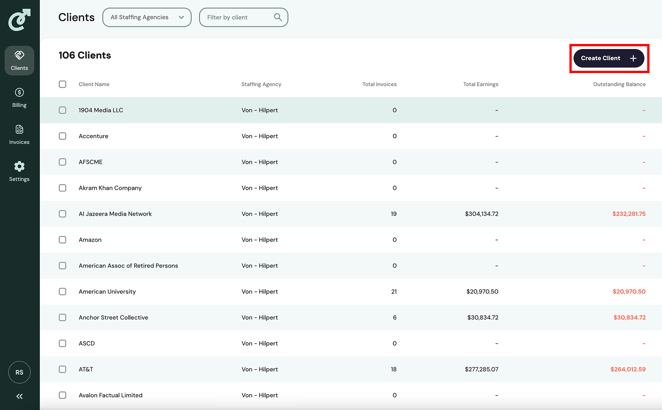
Task: Toggle the select-all clients checkbox
Action: pyautogui.click(x=62, y=84)
